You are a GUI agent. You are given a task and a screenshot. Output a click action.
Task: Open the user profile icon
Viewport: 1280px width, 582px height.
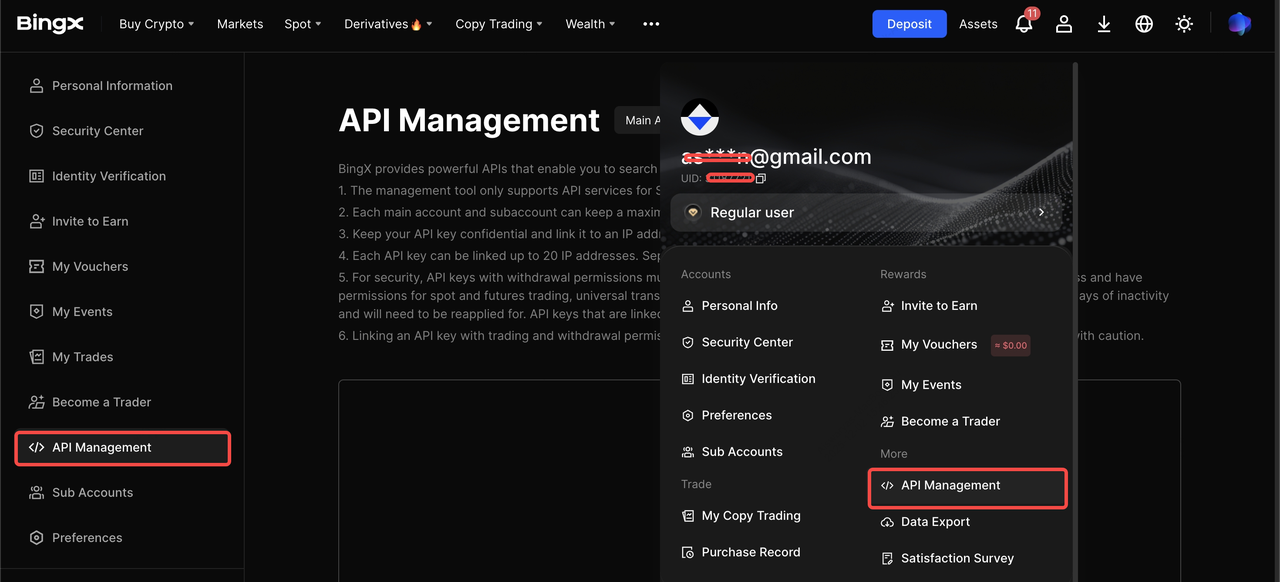pos(1064,24)
